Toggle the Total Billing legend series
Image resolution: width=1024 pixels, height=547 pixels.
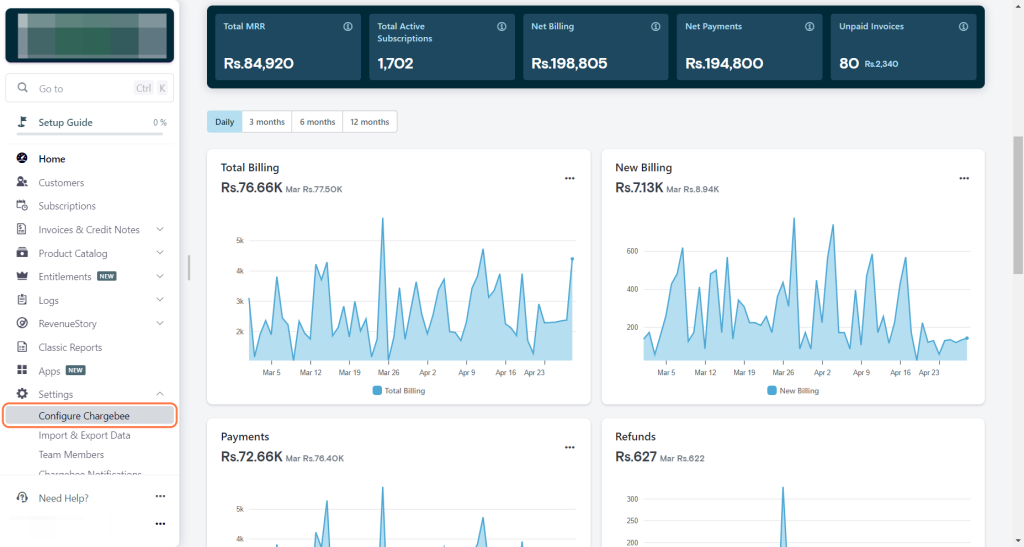tap(399, 390)
